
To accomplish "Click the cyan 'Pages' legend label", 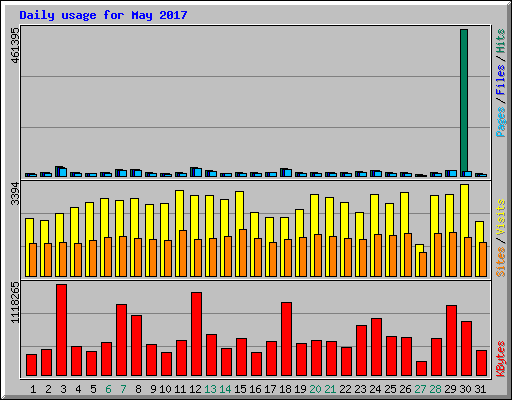I will click(501, 122).
